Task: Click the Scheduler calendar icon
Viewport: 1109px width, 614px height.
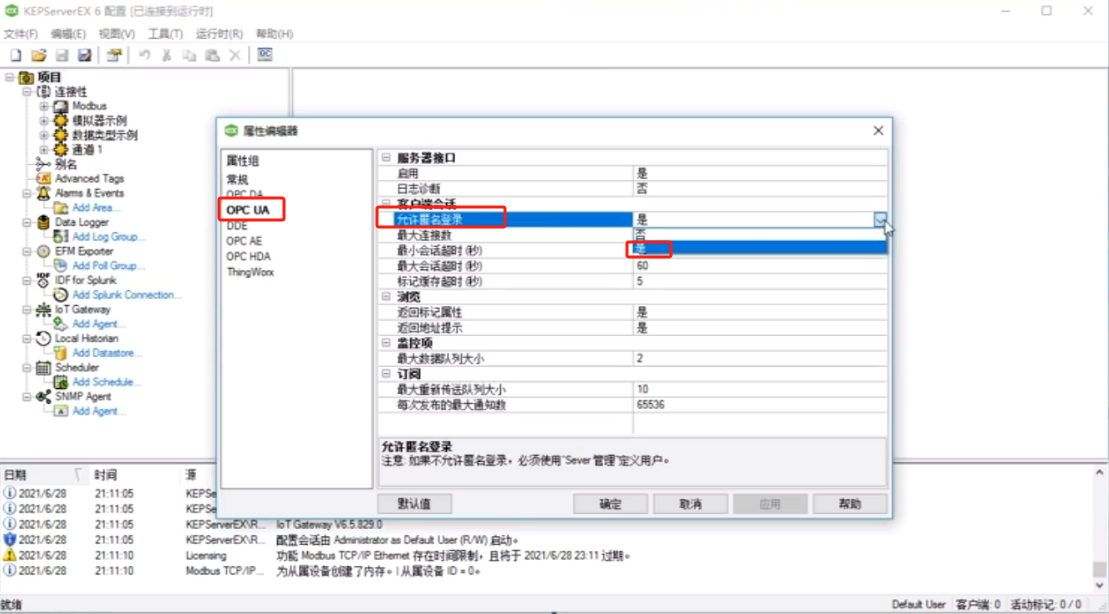Action: (x=43, y=368)
